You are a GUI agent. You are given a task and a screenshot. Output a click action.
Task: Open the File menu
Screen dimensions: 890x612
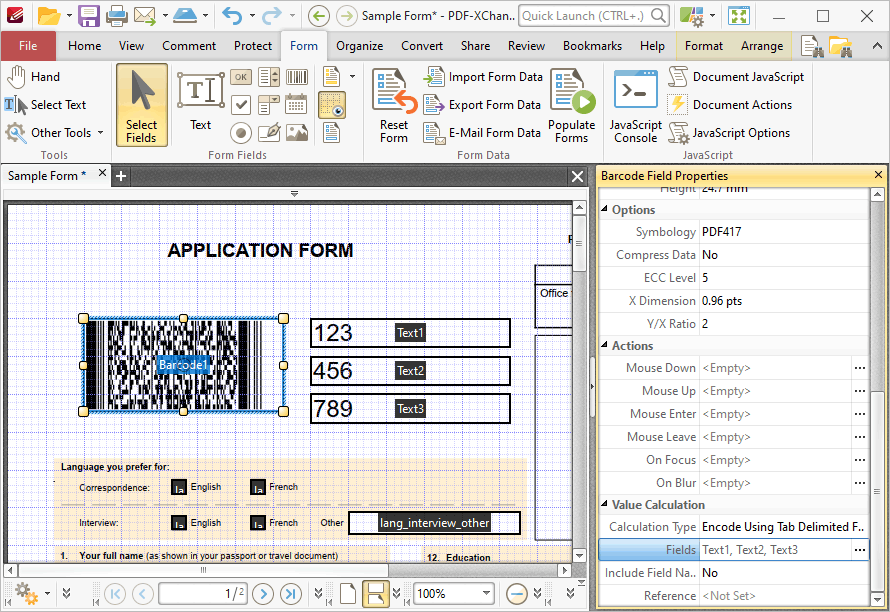point(28,46)
